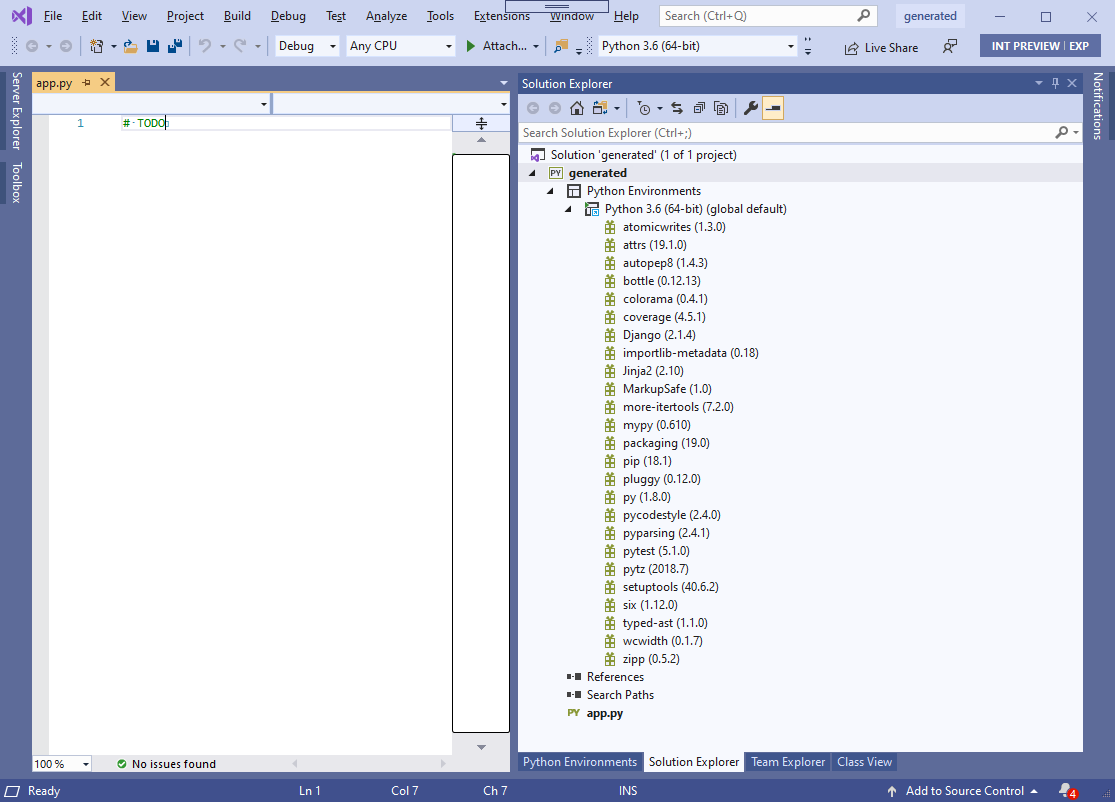The width and height of the screenshot is (1115, 802).
Task: Start debugging with the green Attach play icon
Action: (471, 46)
